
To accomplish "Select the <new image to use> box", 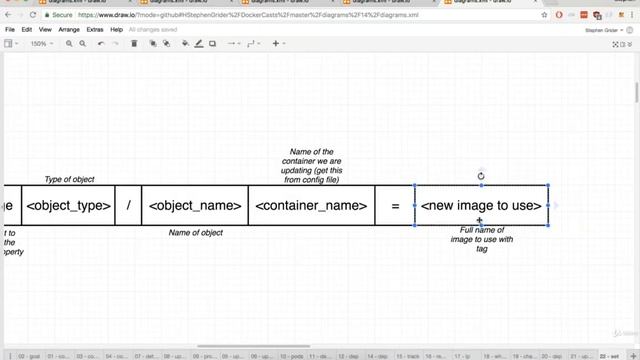I will pos(481,205).
